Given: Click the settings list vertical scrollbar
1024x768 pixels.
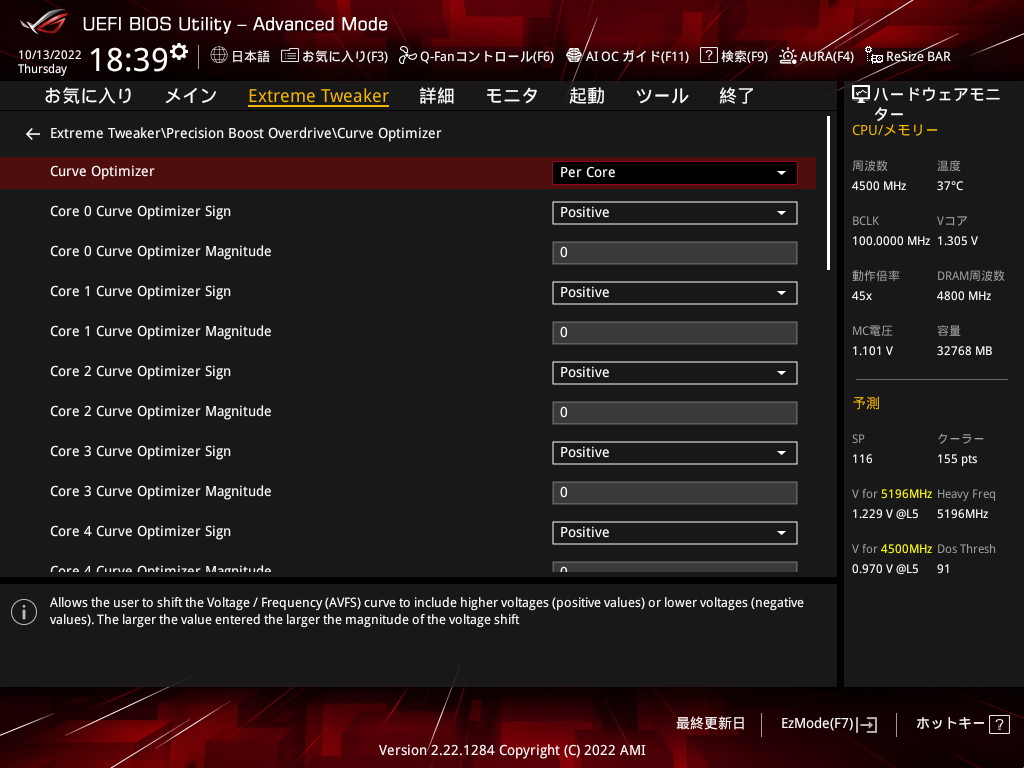Looking at the screenshot, I should tap(828, 193).
